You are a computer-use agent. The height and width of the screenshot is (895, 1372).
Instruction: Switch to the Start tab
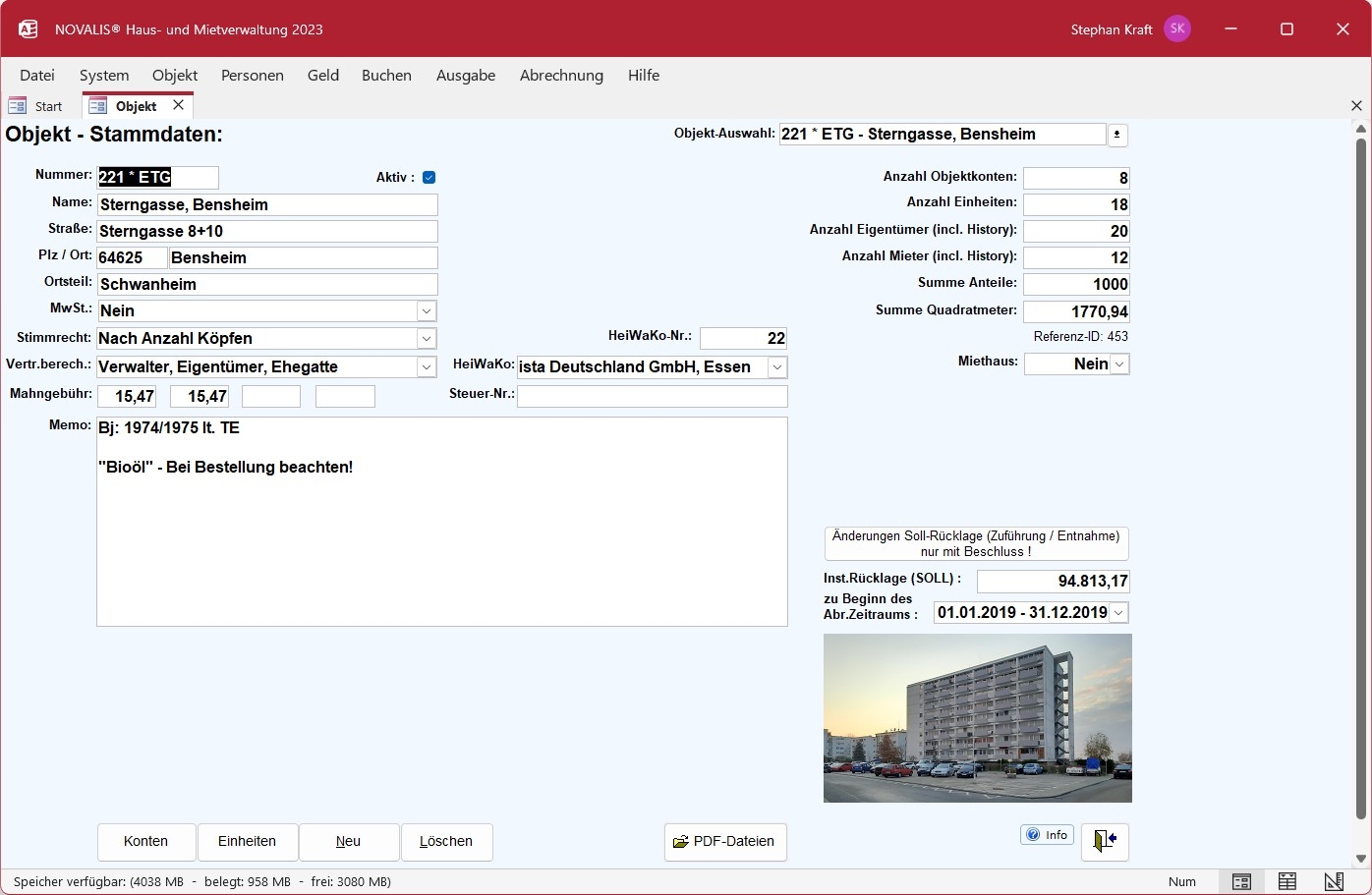click(36, 106)
